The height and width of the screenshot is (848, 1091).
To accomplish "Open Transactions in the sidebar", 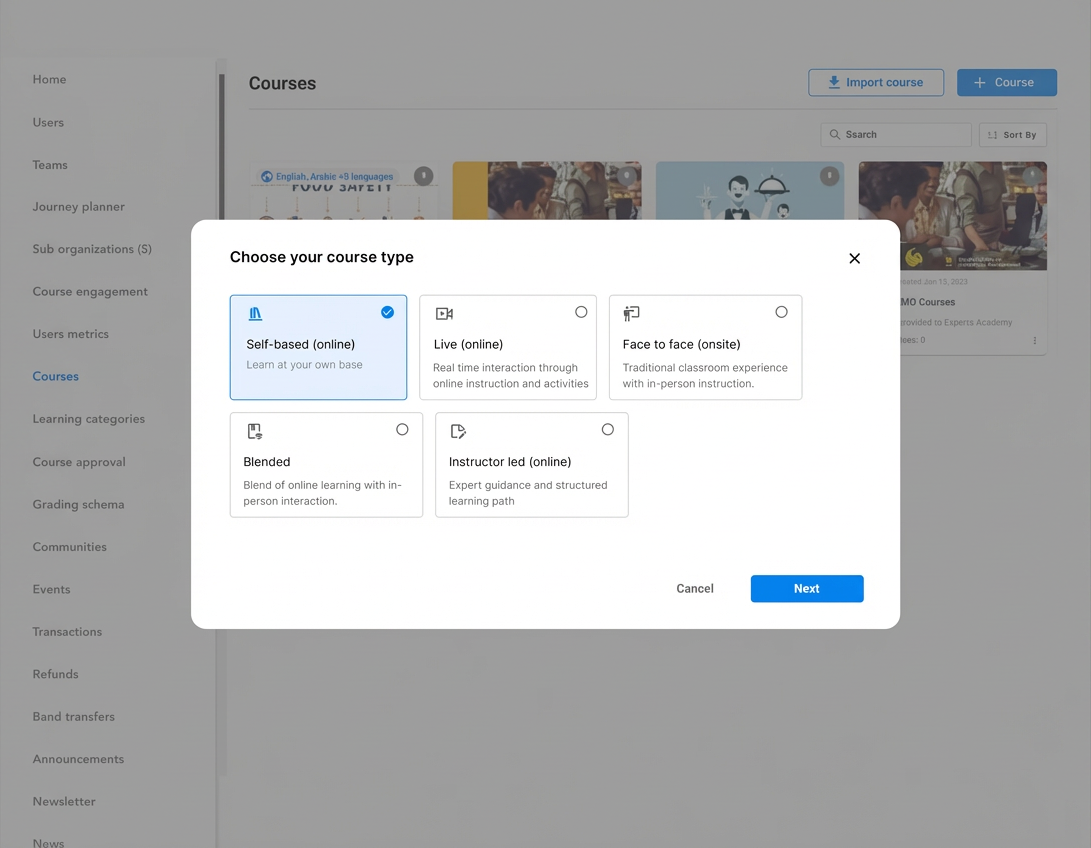I will [x=67, y=632].
